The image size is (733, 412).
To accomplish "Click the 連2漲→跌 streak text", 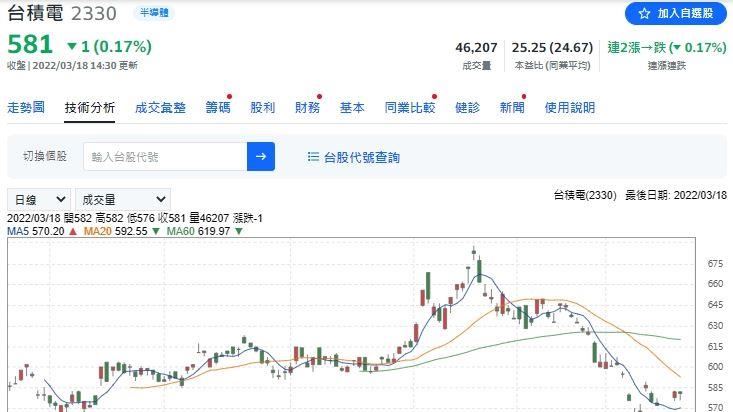I will coord(667,47).
